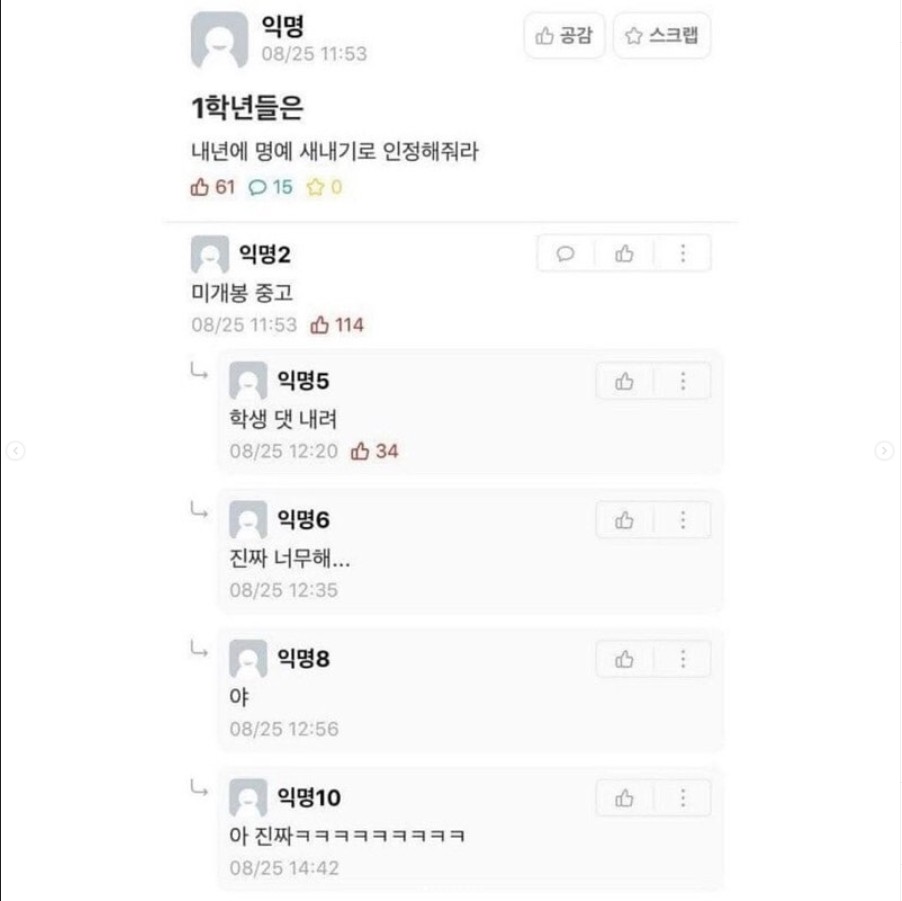Open three-dot menu on 익명6 reply

tap(683, 520)
